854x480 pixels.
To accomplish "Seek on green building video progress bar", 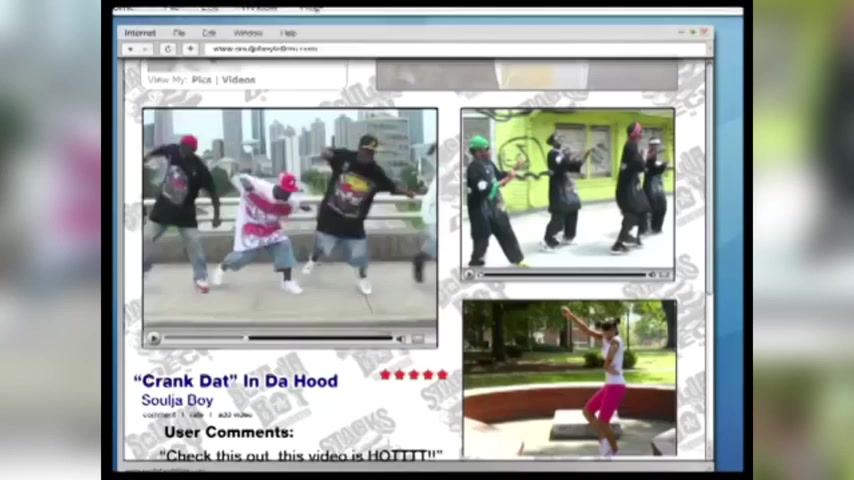I will pyautogui.click(x=562, y=275).
